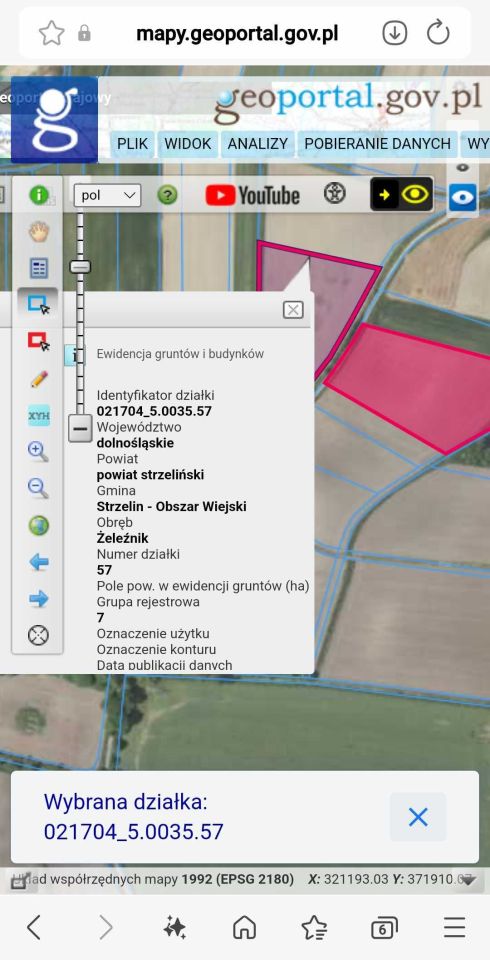Open language dropdown showing pol
The height and width of the screenshot is (960, 490).
tap(107, 195)
